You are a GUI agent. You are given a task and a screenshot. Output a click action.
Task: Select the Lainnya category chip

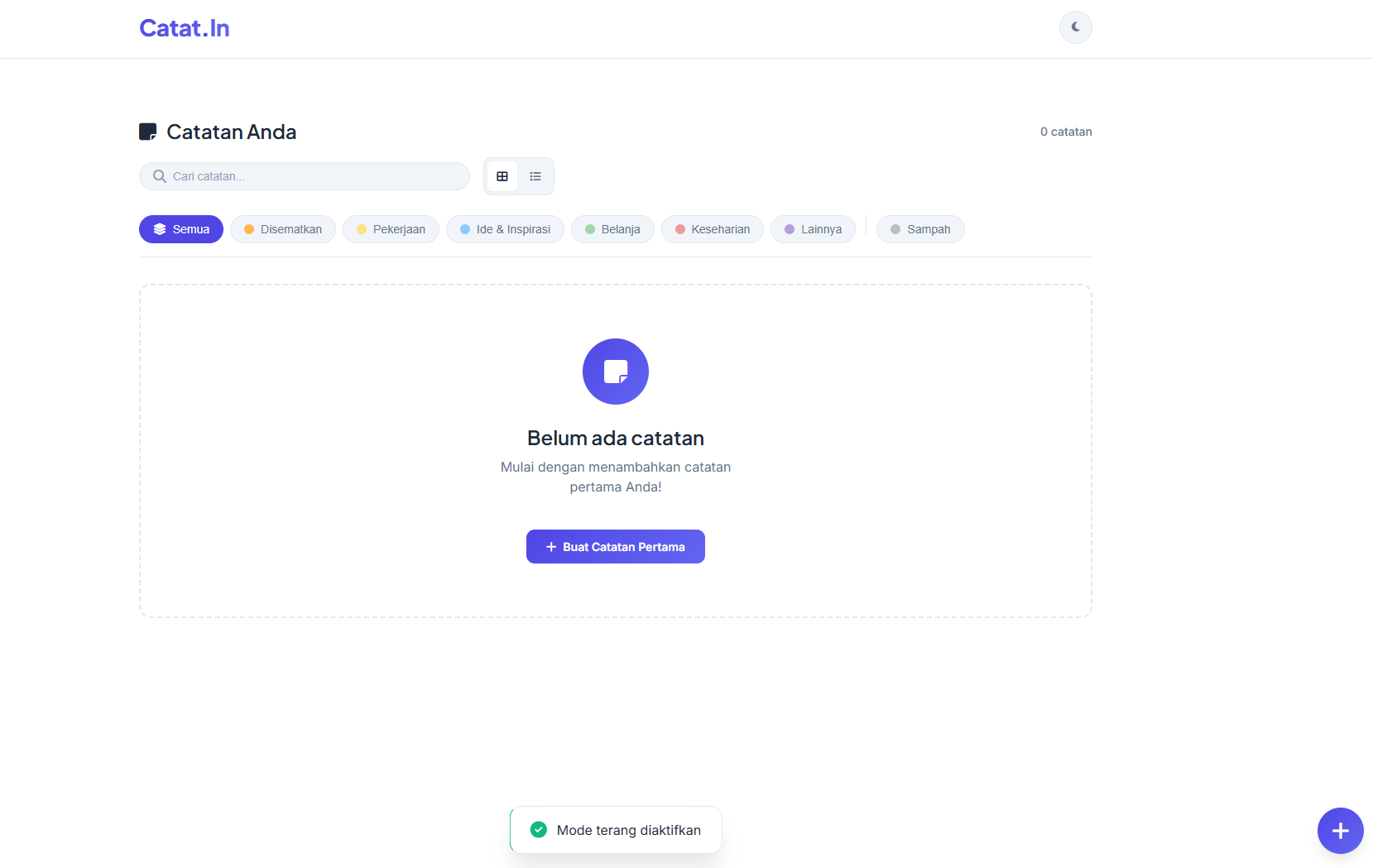pos(813,229)
